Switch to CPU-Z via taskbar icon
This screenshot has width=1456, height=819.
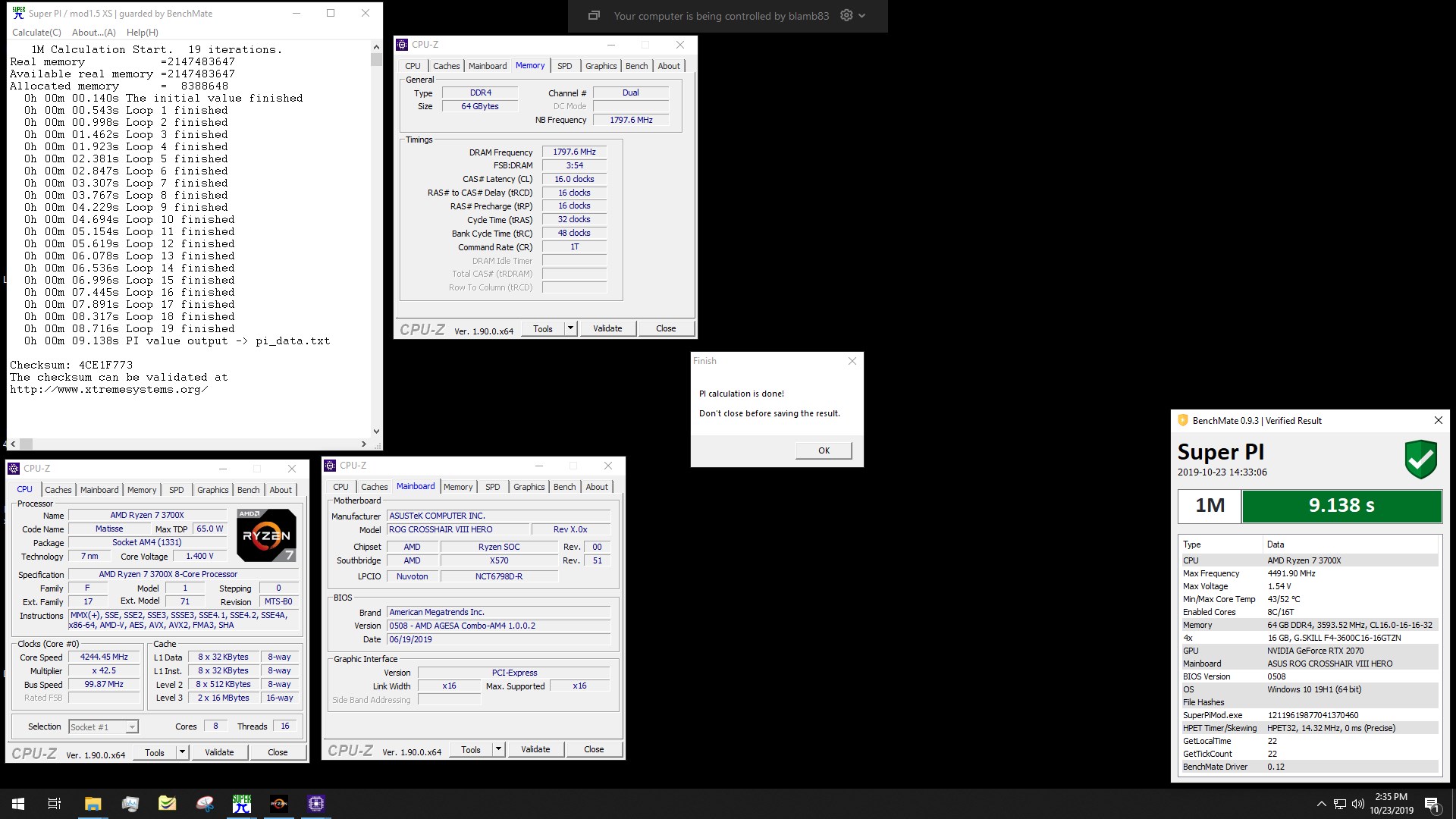coord(316,804)
